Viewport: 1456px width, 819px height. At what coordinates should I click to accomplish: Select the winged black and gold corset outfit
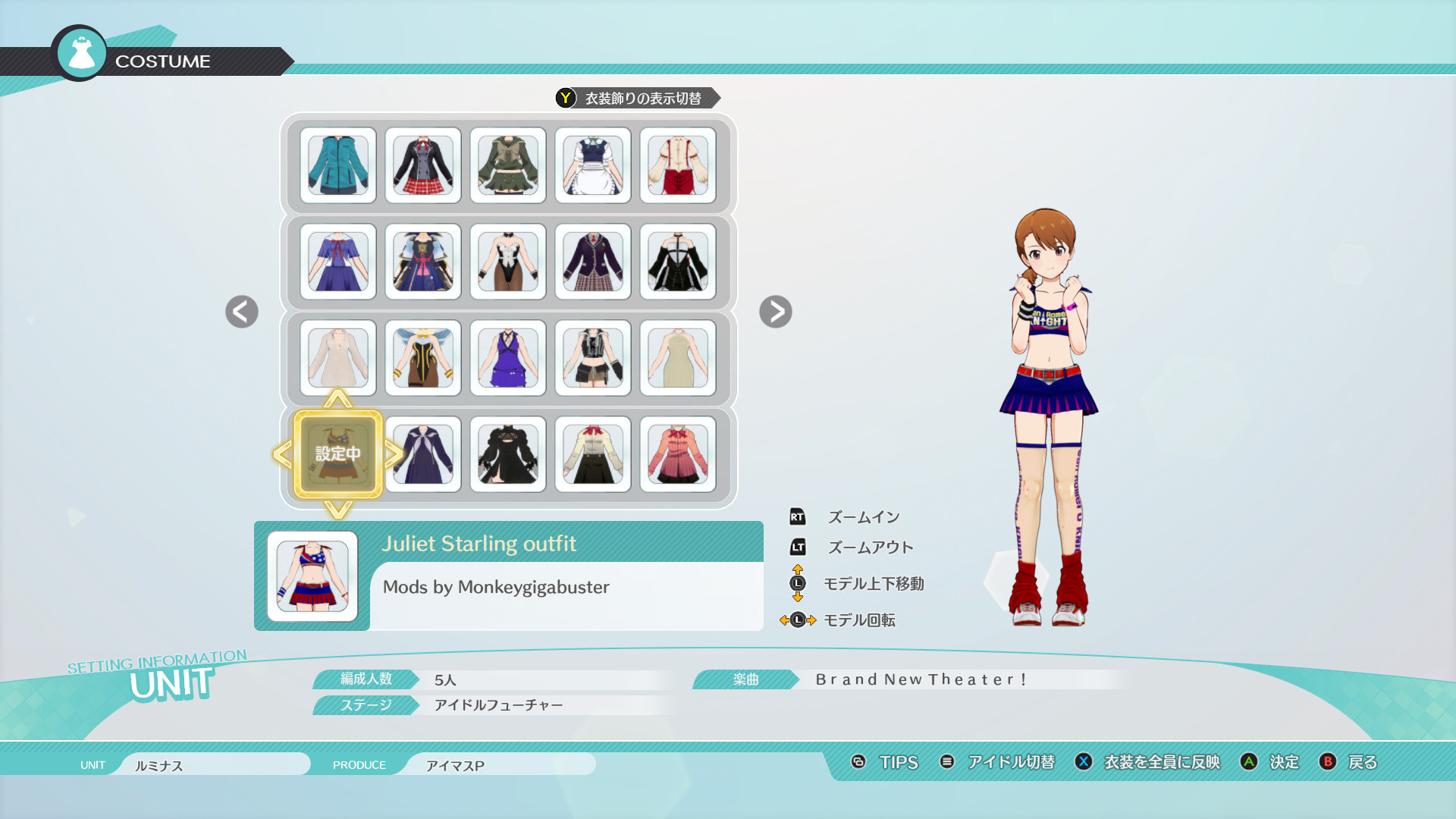[x=423, y=358]
